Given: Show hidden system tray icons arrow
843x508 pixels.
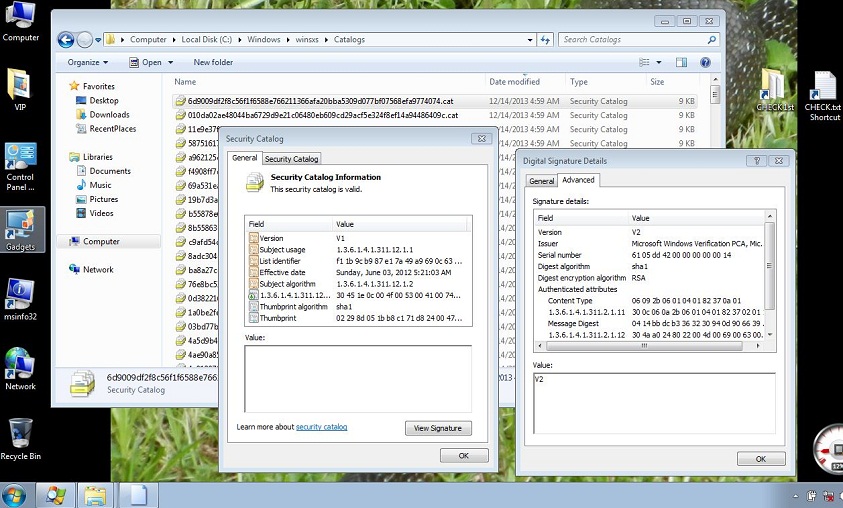Looking at the screenshot, I should (x=796, y=496).
